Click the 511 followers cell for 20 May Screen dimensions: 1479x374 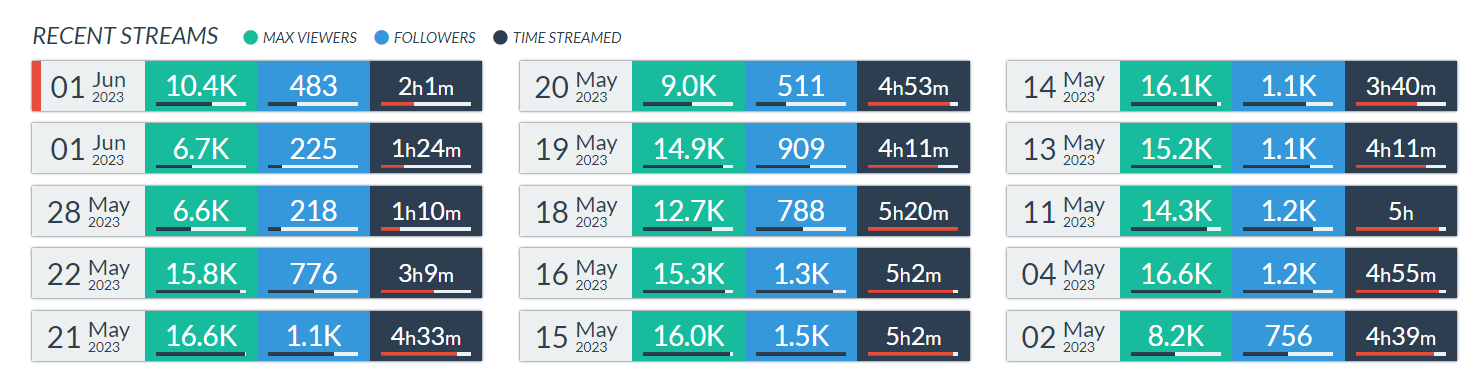[801, 86]
